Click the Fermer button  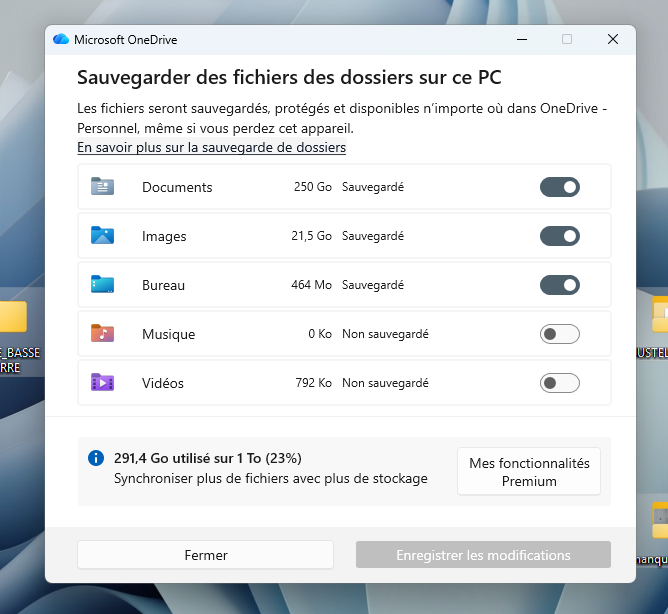tap(205, 555)
